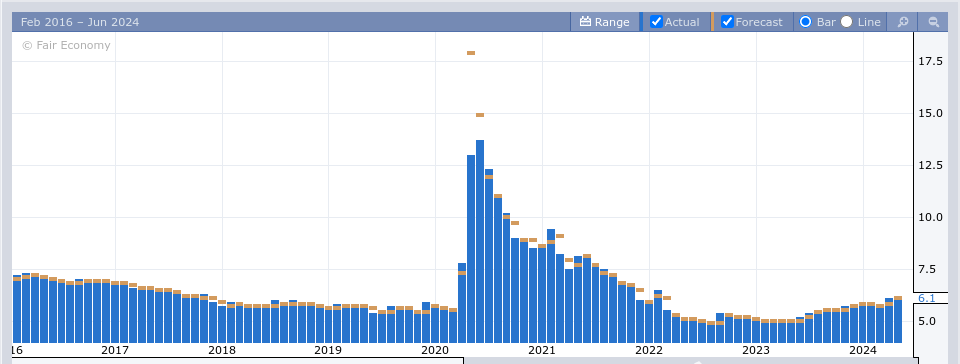Uncheck the Actual data checkbox
Screen dimensions: 960x364
click(656, 22)
